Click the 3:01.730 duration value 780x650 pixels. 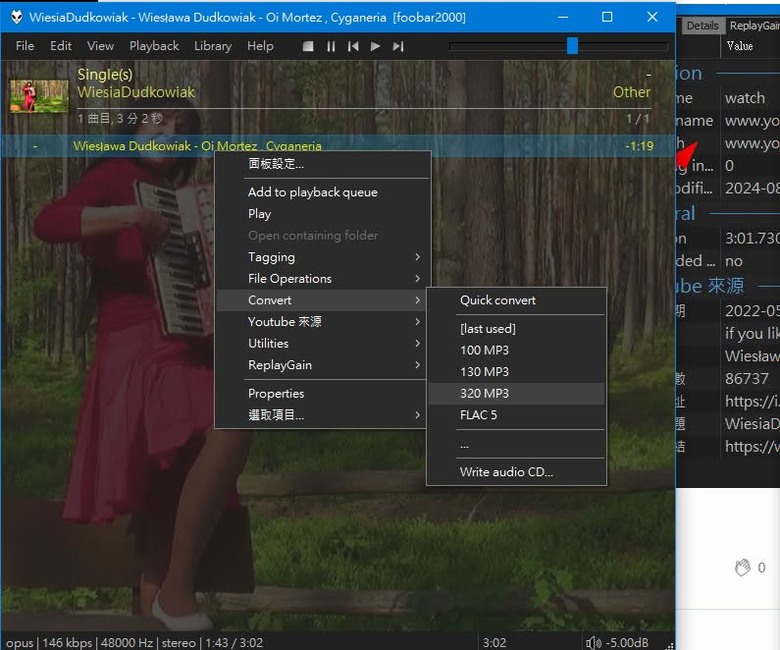pyautogui.click(x=752, y=238)
